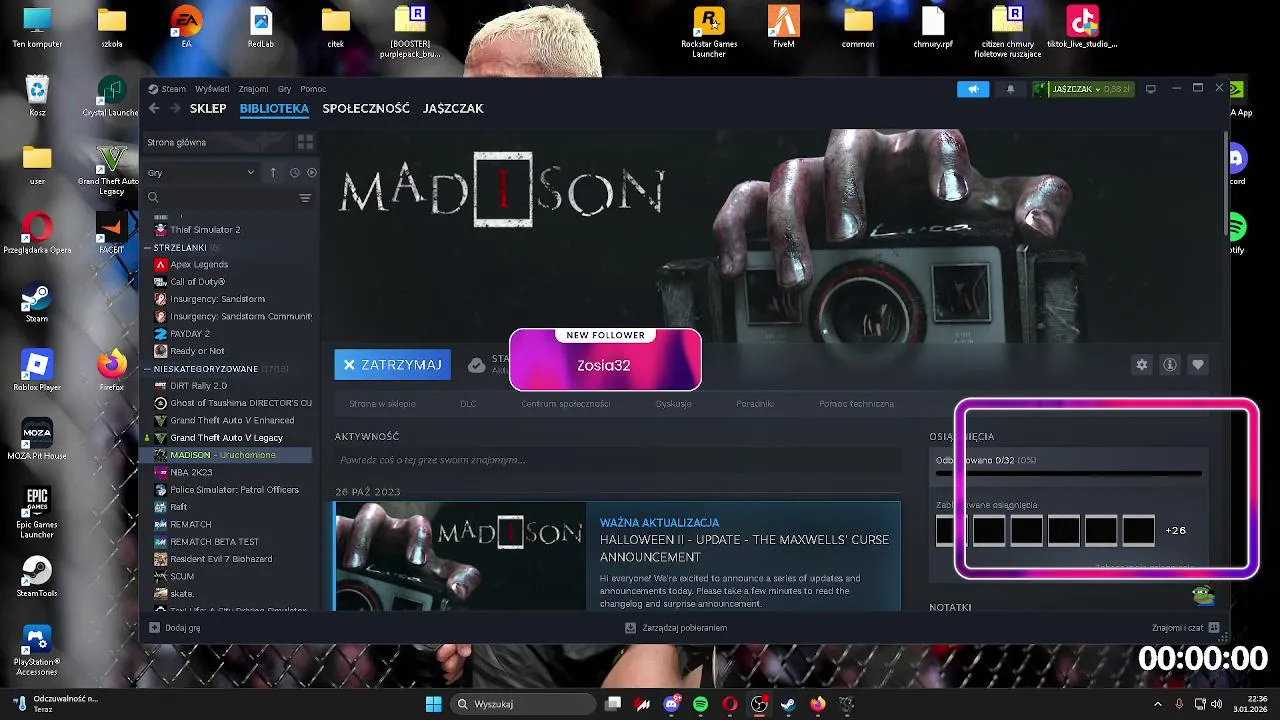
Task: Click the game page vertical scrollbar
Action: point(1226,185)
